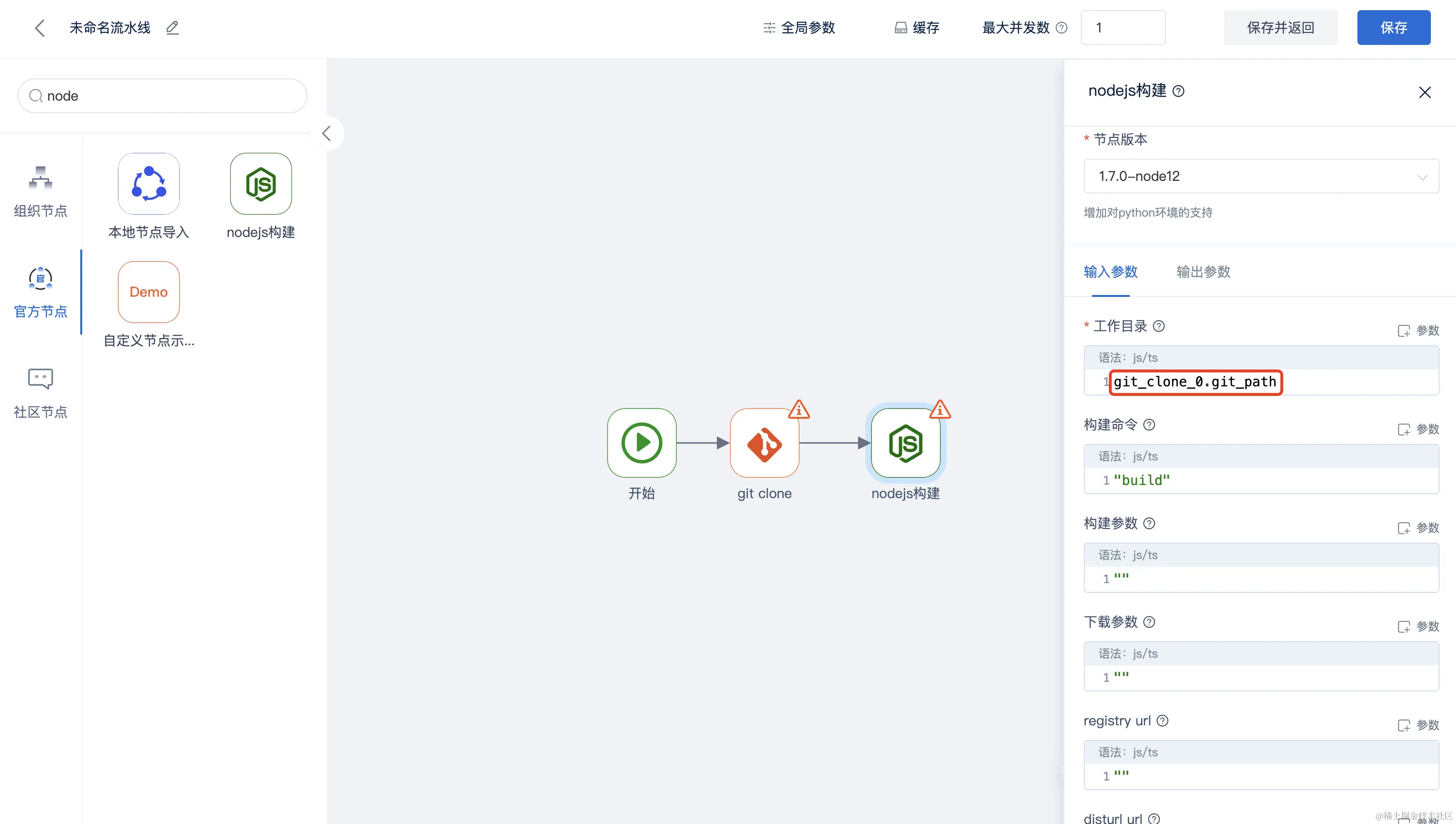Screen dimensions: 1456x824
Task: Collapse the node palette with the chevron
Action: coord(326,133)
